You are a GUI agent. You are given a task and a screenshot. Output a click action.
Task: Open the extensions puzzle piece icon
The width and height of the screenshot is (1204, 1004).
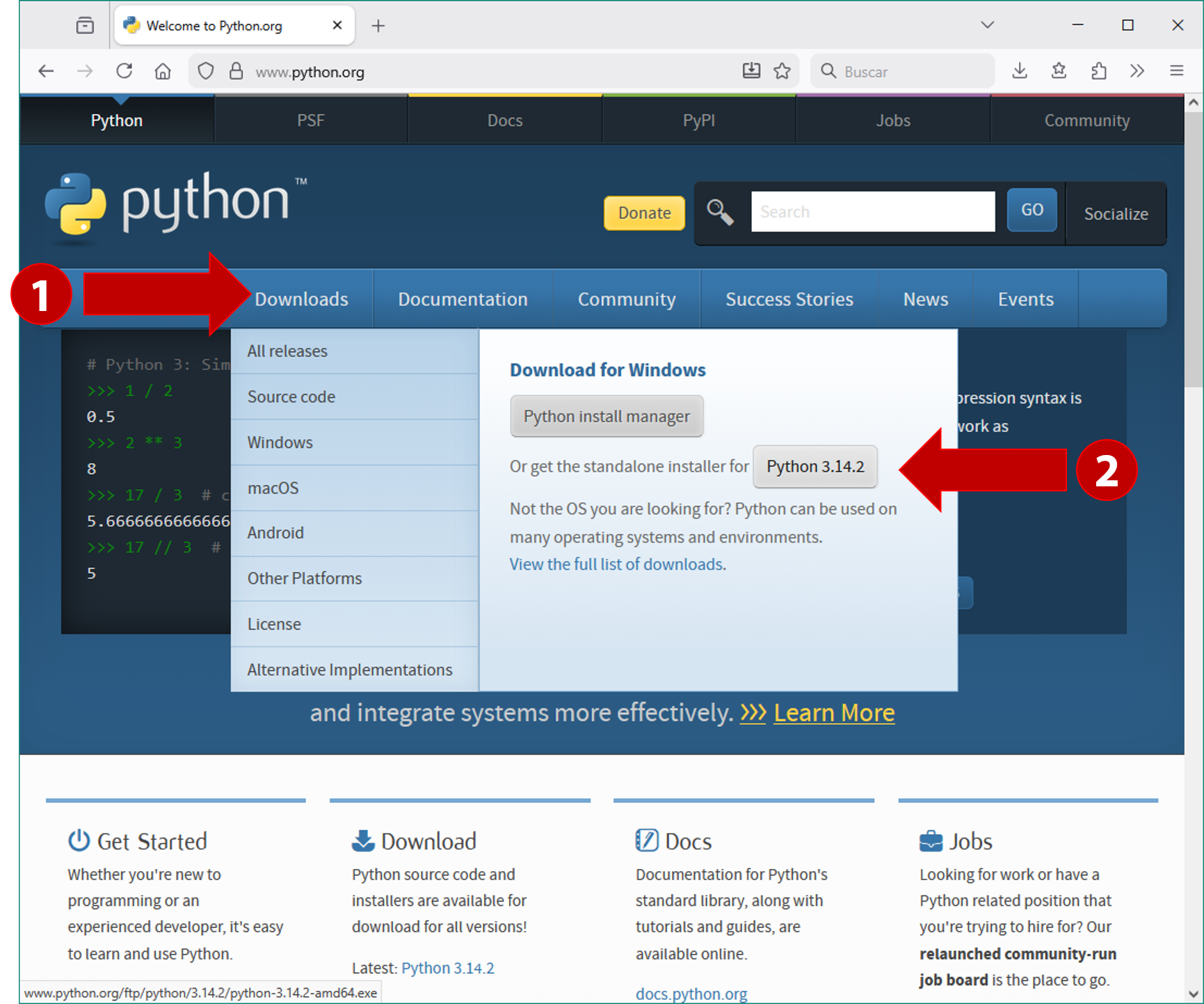coord(1098,71)
